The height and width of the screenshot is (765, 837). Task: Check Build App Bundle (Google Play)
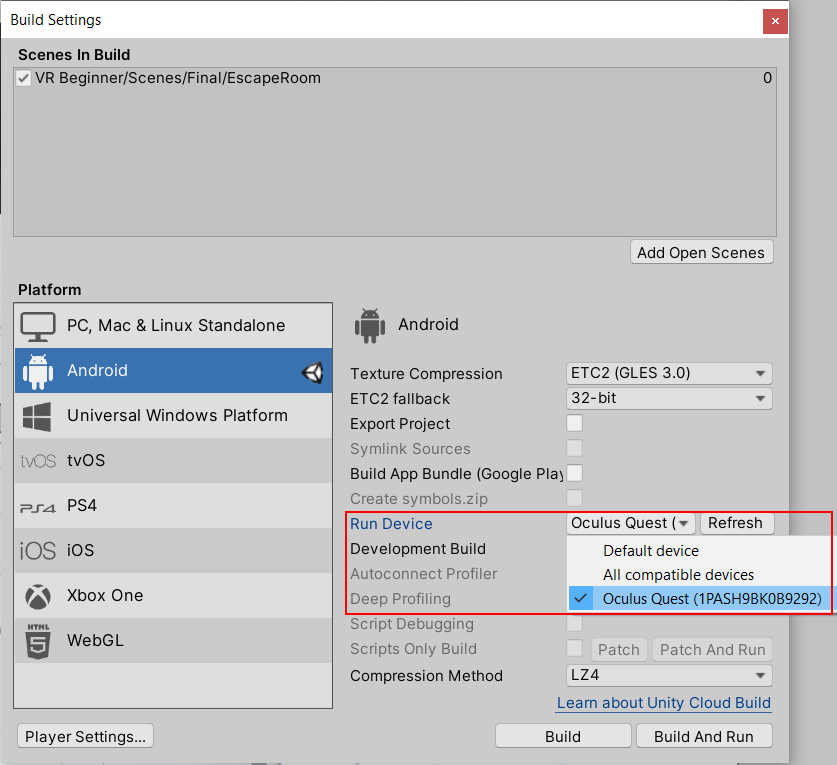tap(574, 473)
